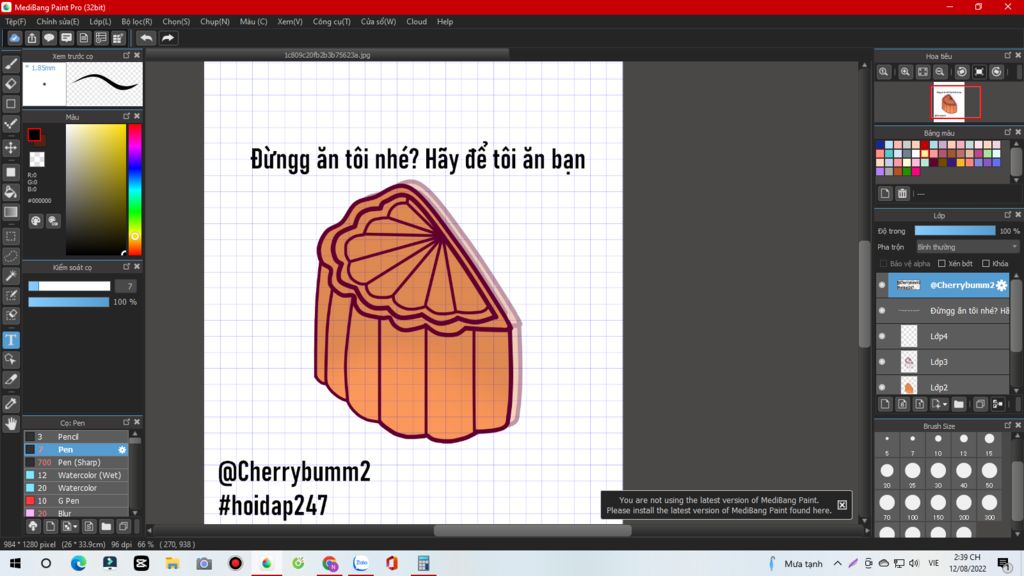This screenshot has width=1024, height=576.
Task: Open gear settings for @Cherrybumm2 layer
Action: [x=1001, y=285]
